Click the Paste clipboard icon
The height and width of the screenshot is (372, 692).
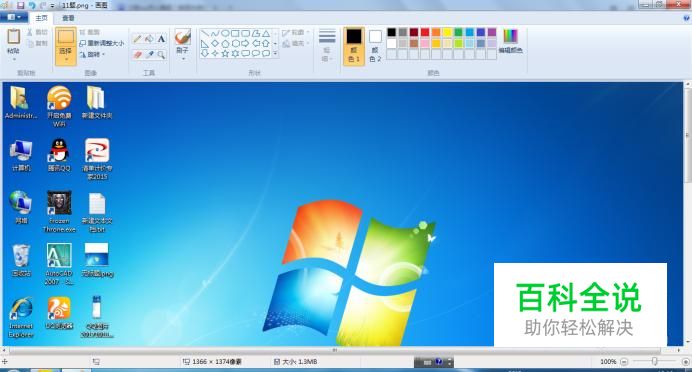[14, 37]
